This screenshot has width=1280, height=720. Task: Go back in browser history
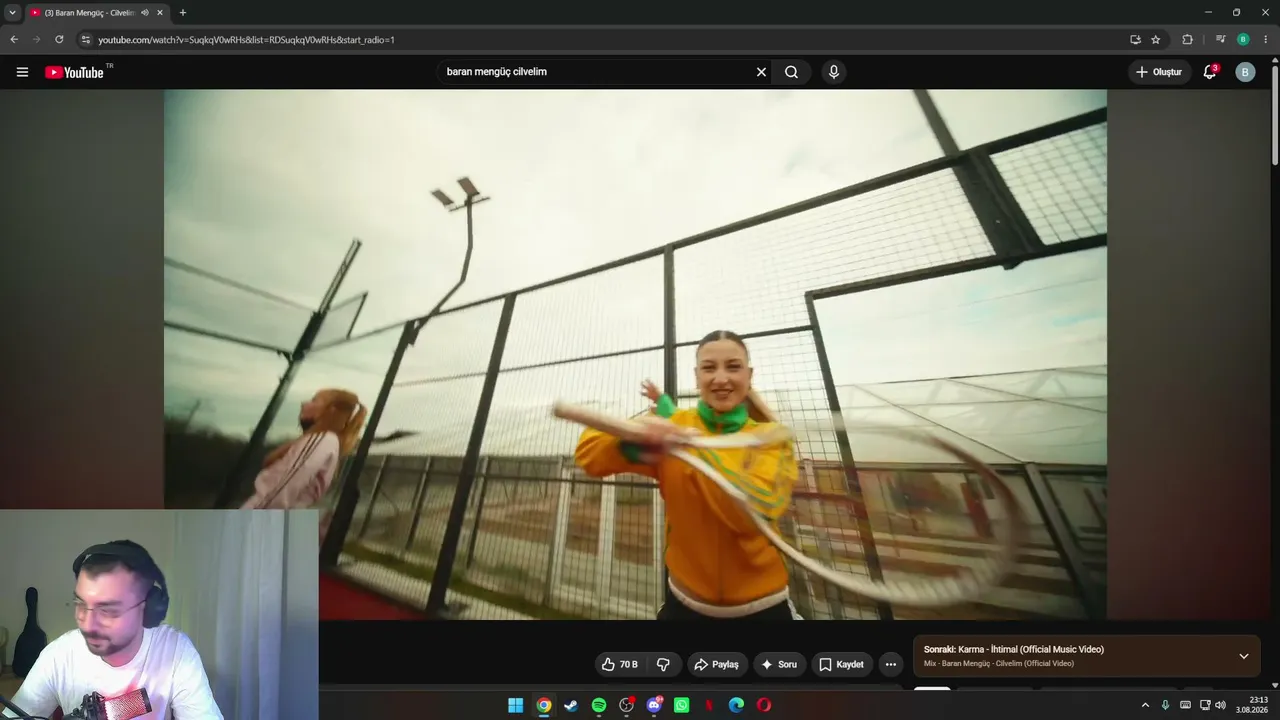14,40
